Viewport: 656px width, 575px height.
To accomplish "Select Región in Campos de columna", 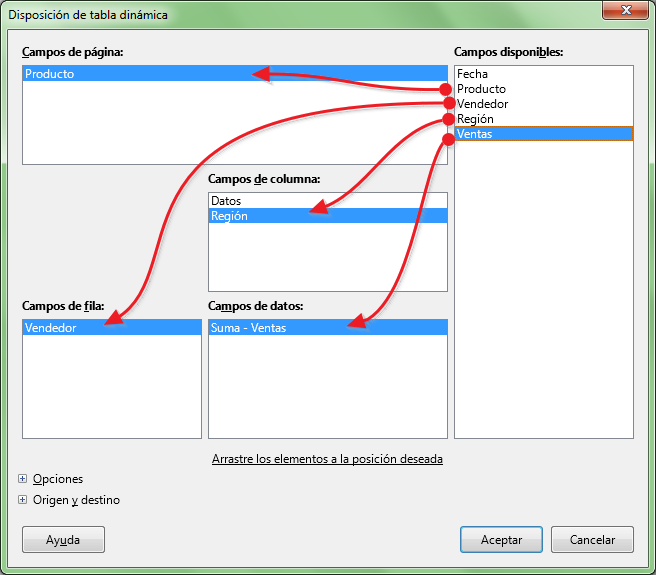I will coord(230,216).
